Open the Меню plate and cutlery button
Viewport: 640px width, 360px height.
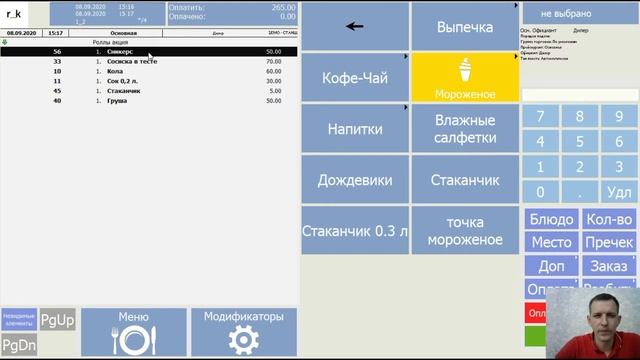click(x=134, y=332)
